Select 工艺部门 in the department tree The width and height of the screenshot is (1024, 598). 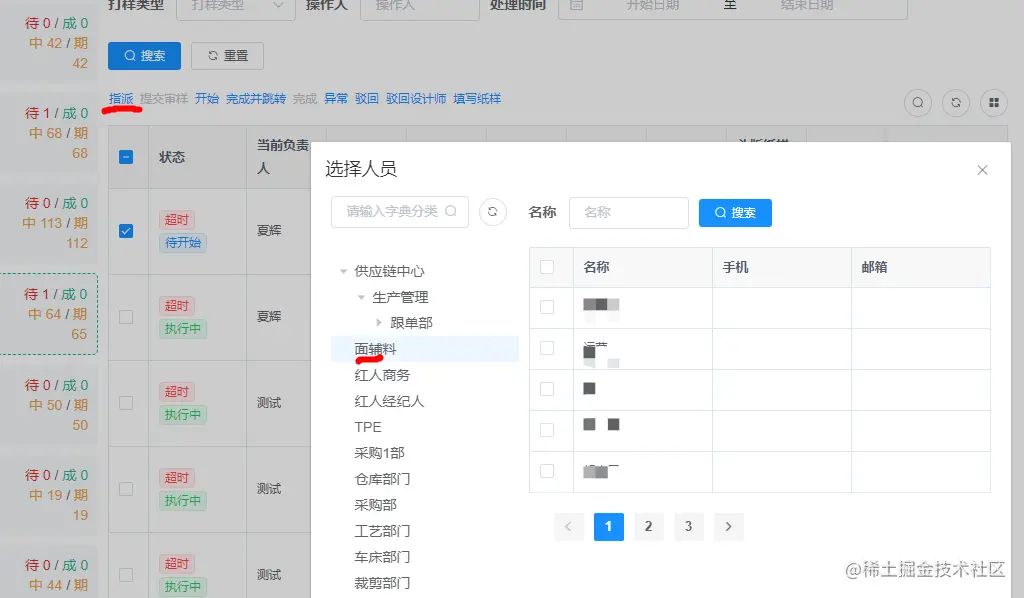coord(382,531)
